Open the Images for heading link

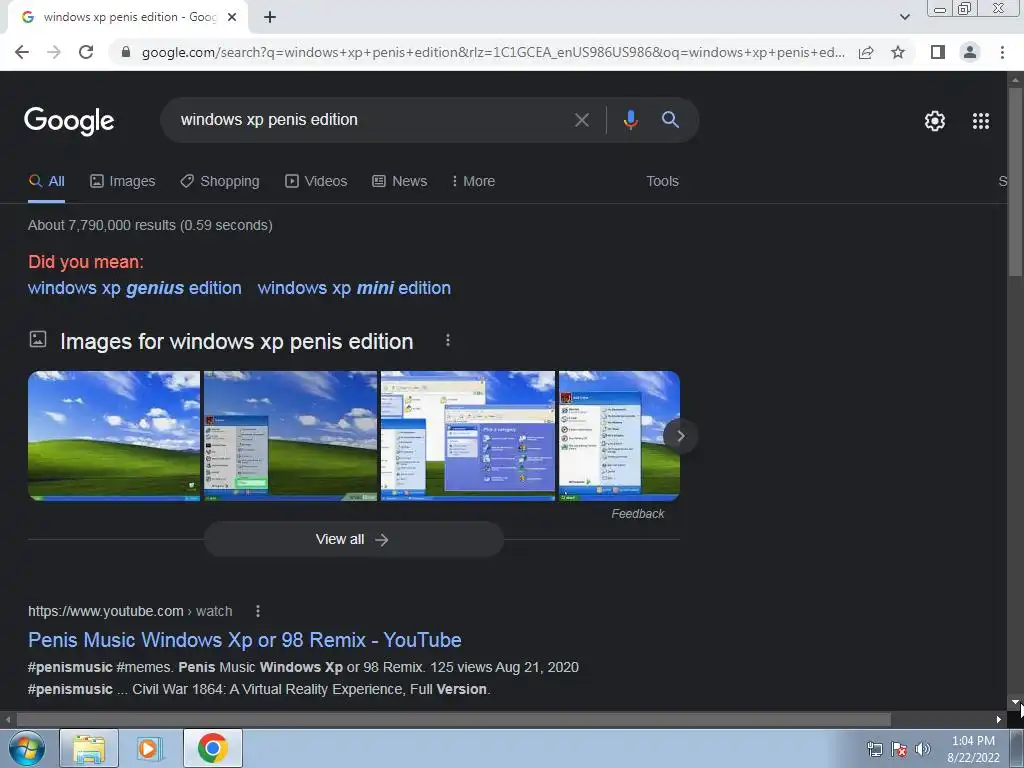[x=236, y=342]
